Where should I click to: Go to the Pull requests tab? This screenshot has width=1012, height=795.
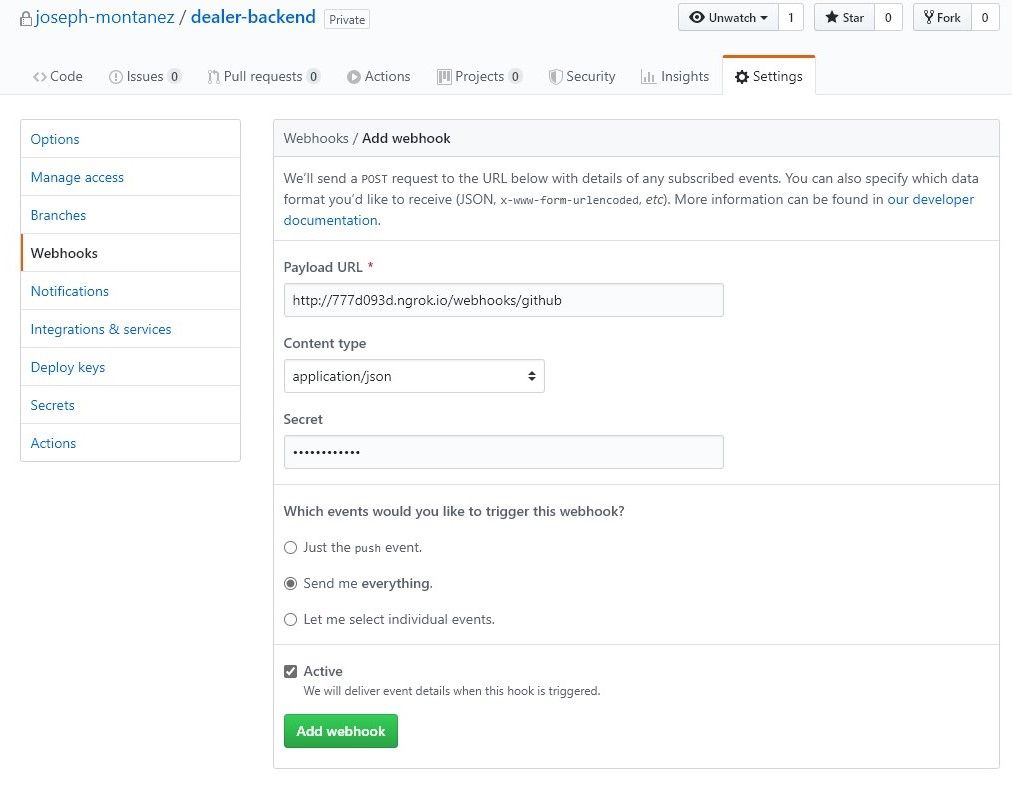(x=263, y=77)
